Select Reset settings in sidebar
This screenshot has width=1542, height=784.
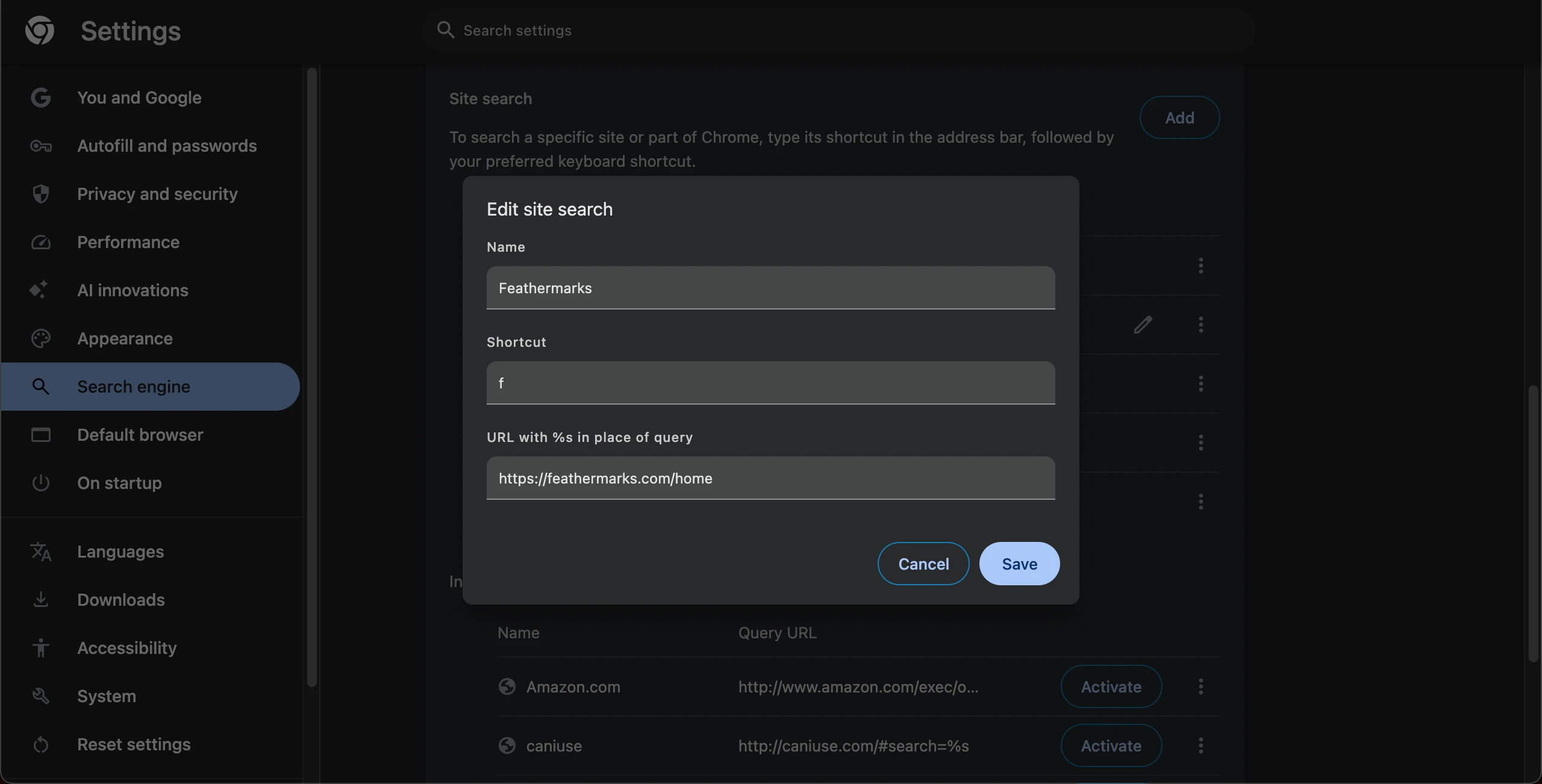coord(134,744)
